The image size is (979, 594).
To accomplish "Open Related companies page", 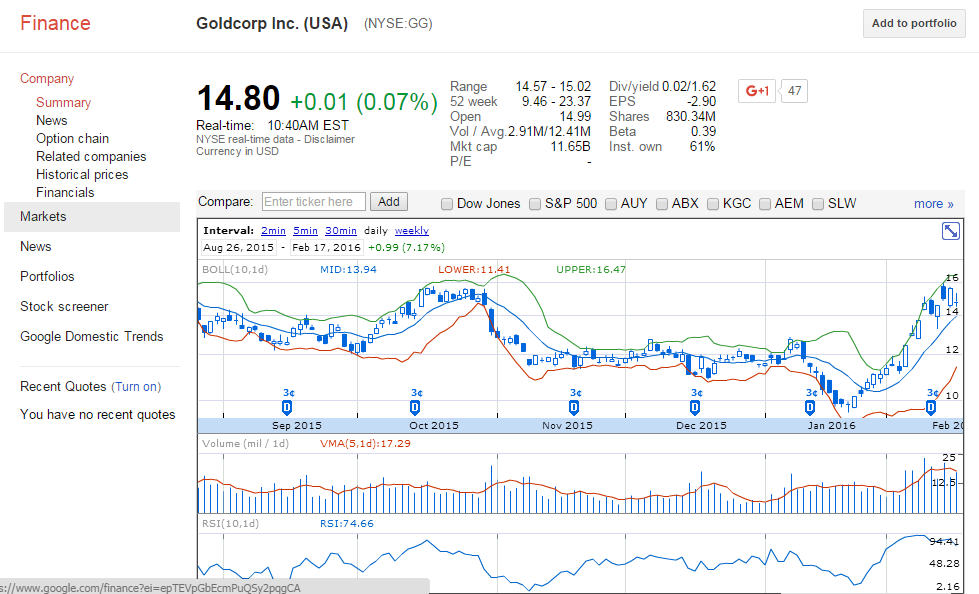I will (91, 157).
